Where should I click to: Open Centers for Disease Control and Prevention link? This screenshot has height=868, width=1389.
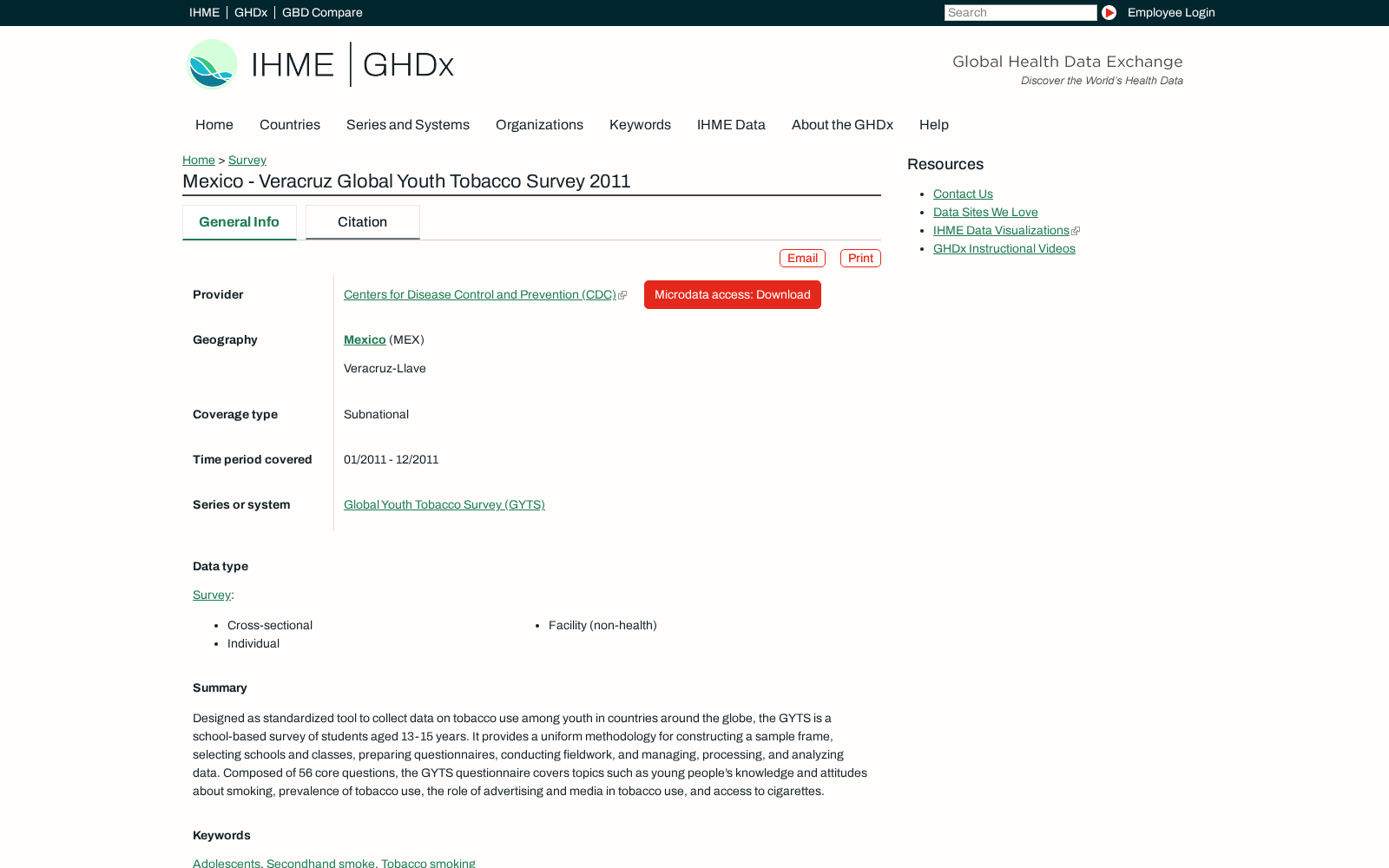pos(480,295)
